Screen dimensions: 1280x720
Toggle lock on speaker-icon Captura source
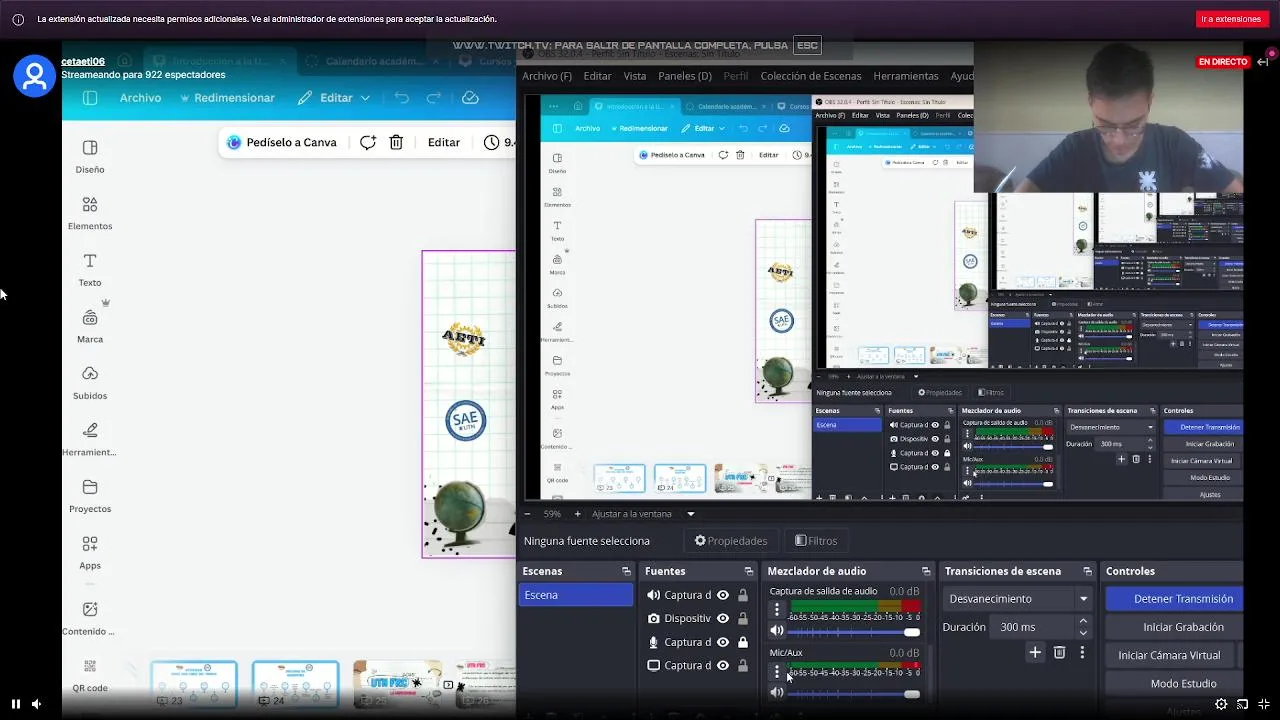[743, 595]
